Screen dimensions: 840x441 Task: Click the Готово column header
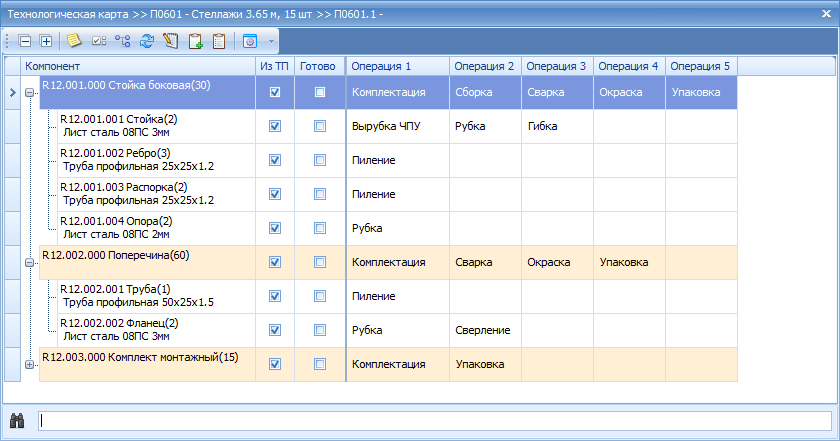coord(320,66)
